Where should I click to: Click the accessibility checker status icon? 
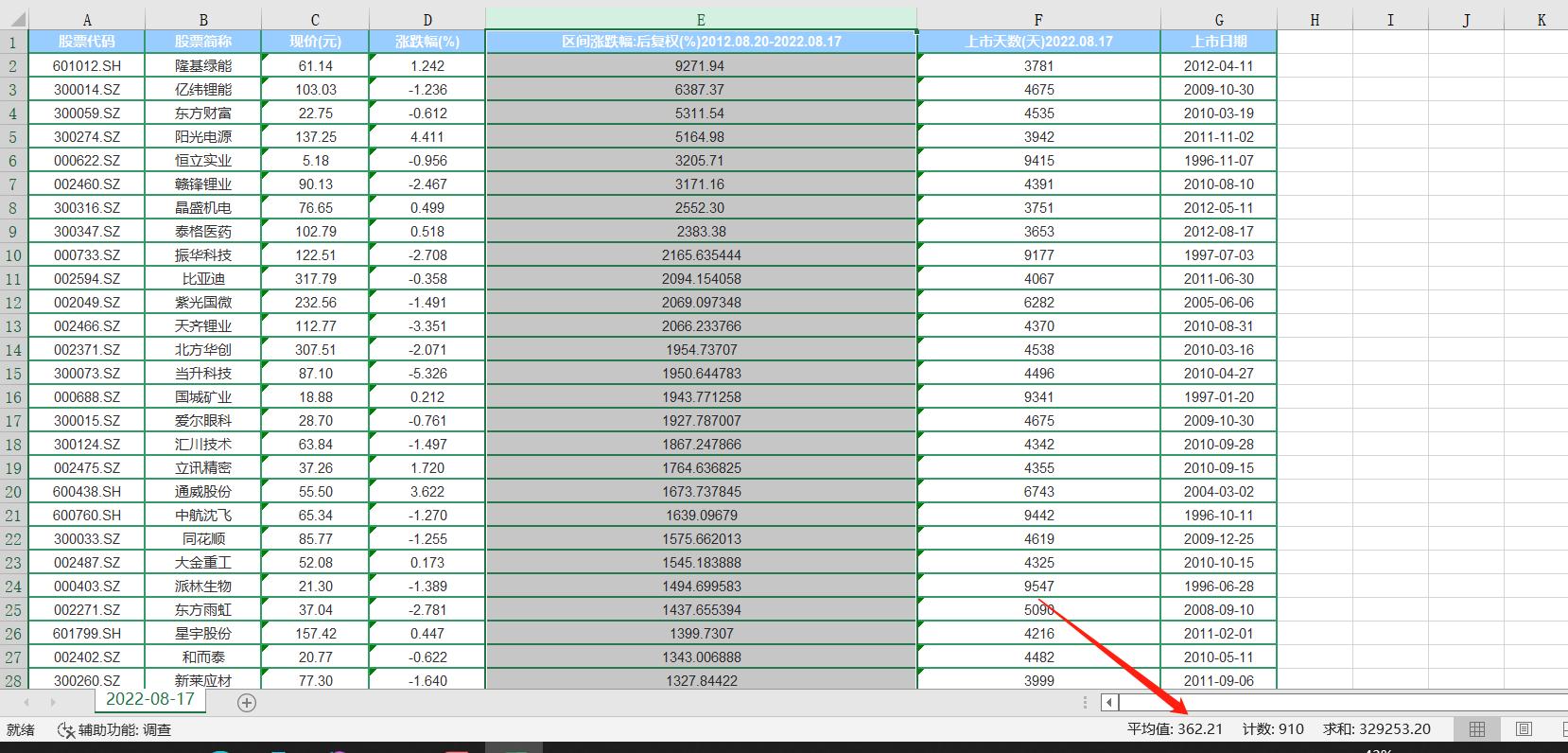coord(66,729)
